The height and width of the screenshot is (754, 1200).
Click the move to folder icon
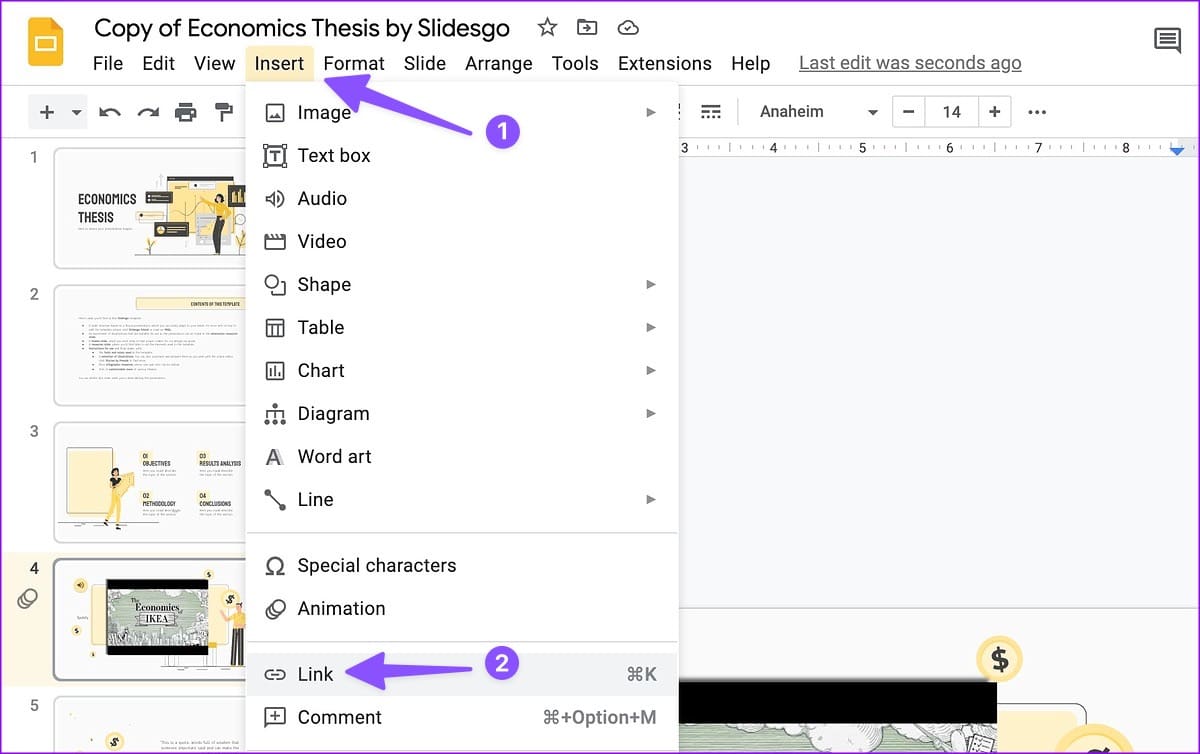pos(588,27)
